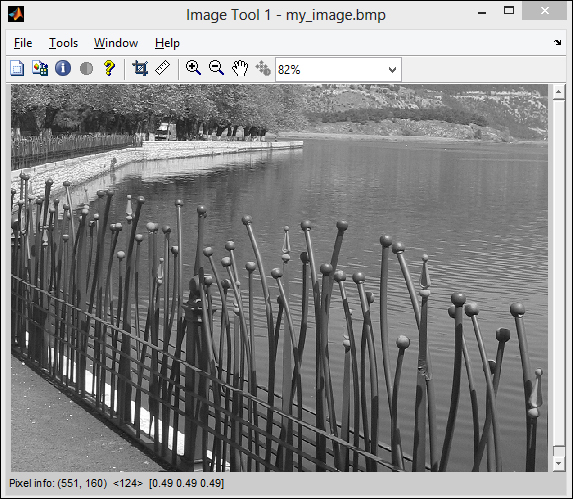
Task: Open the magnification dropdown arrow
Action: point(392,69)
